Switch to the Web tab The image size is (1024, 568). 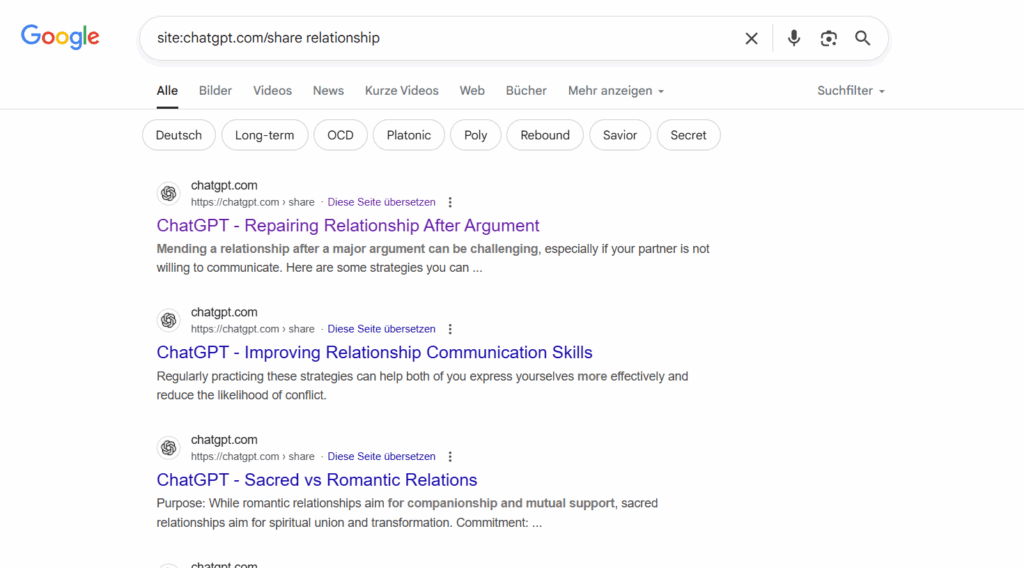tap(472, 91)
